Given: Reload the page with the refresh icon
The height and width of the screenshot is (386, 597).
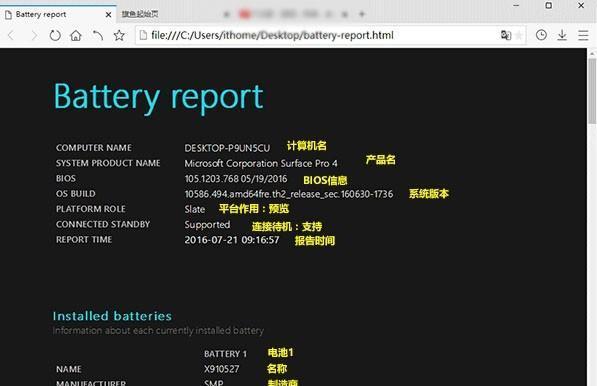Looking at the screenshot, I should point(55,35).
